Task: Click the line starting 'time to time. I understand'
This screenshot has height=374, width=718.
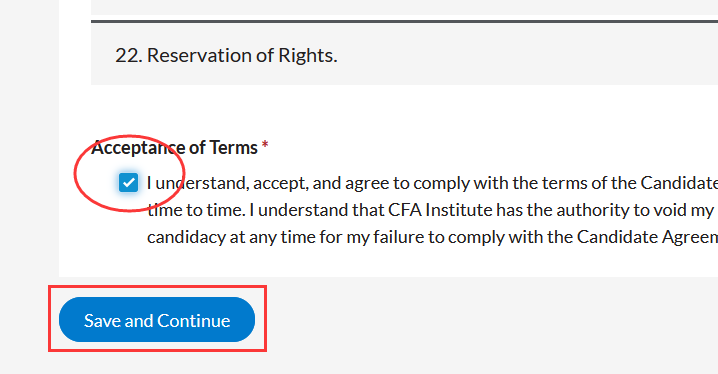Action: coord(432,210)
